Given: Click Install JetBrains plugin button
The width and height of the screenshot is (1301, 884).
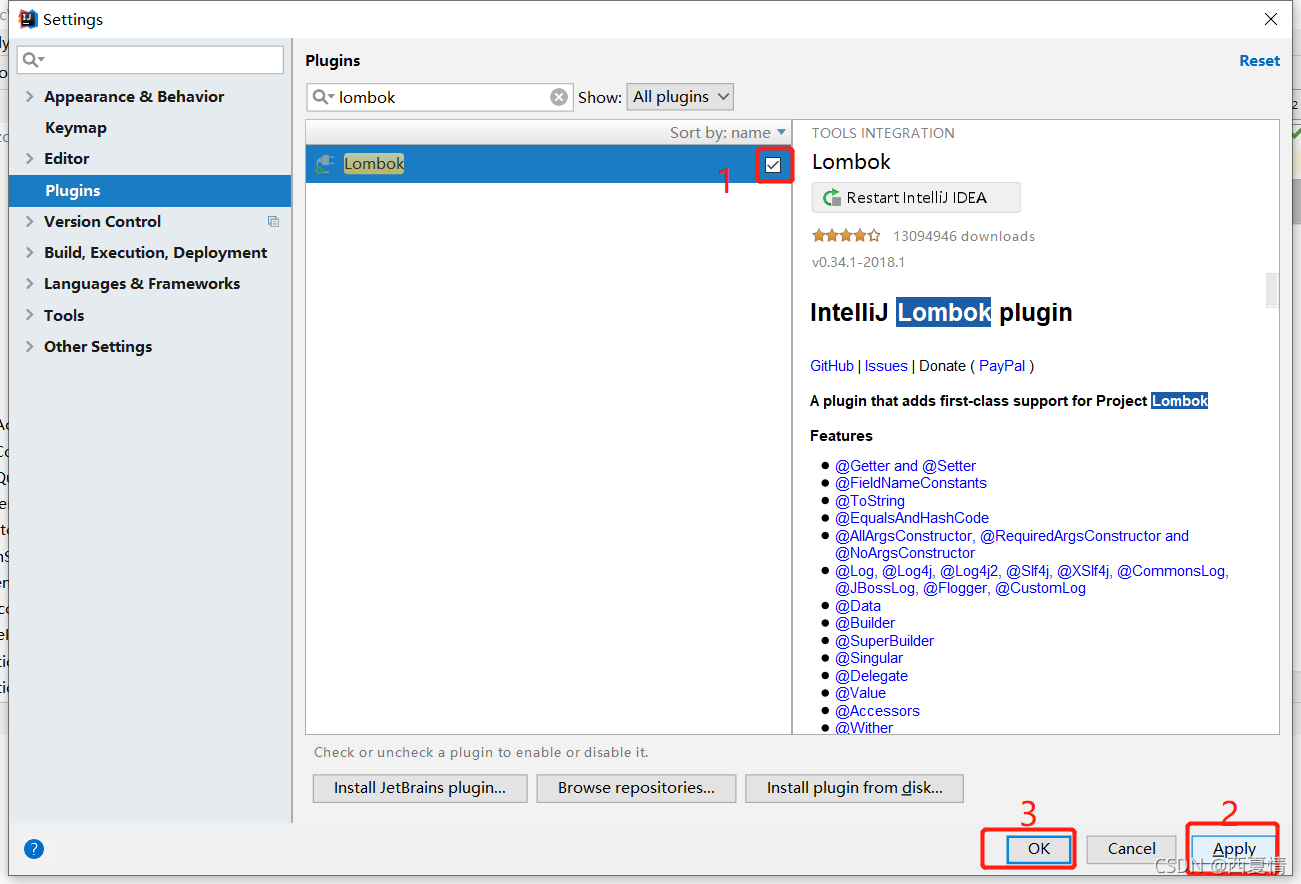Looking at the screenshot, I should [420, 788].
